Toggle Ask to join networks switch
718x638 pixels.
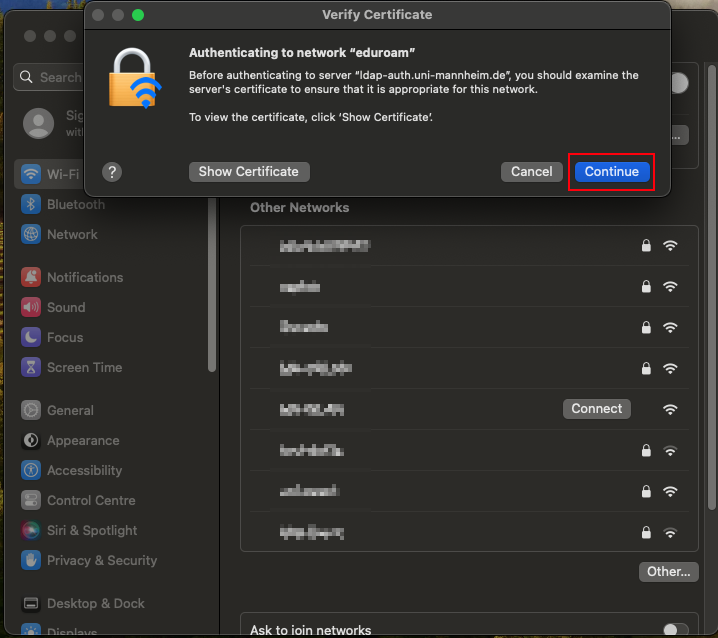point(676,630)
